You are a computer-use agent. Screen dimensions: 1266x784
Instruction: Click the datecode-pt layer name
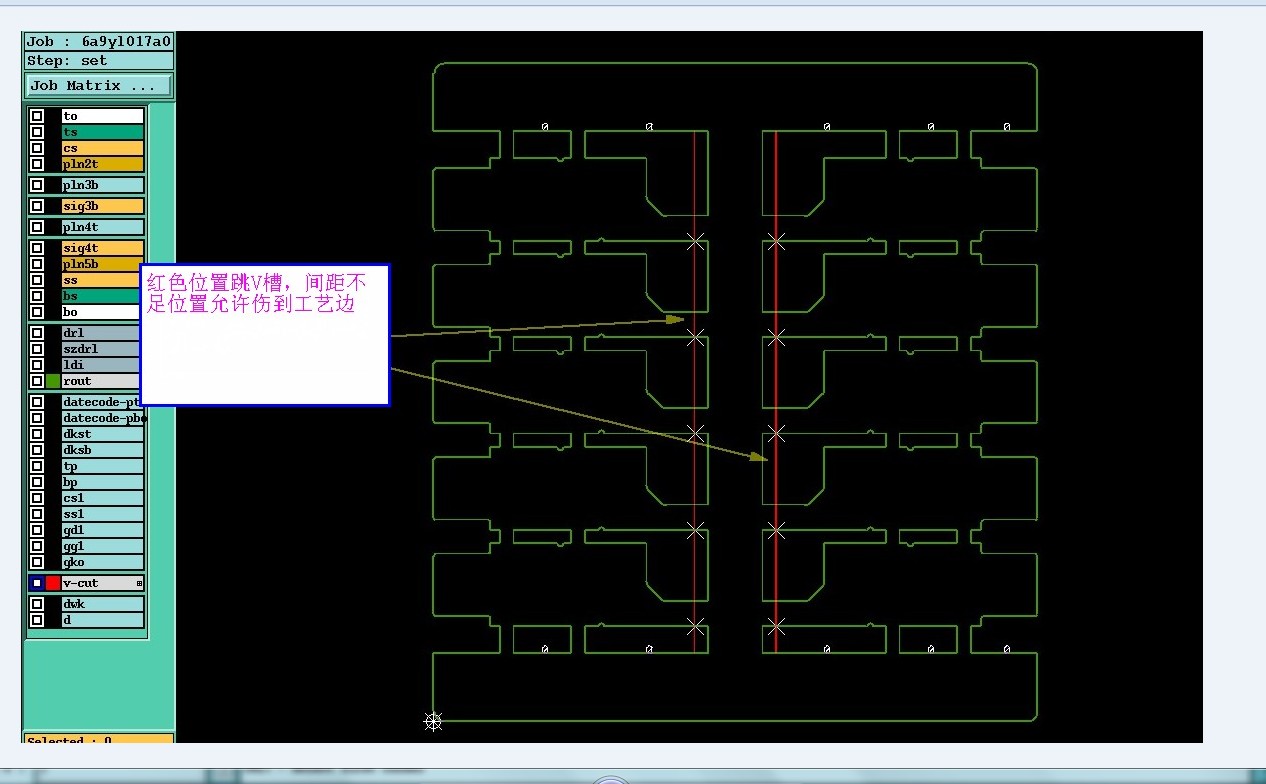point(103,402)
